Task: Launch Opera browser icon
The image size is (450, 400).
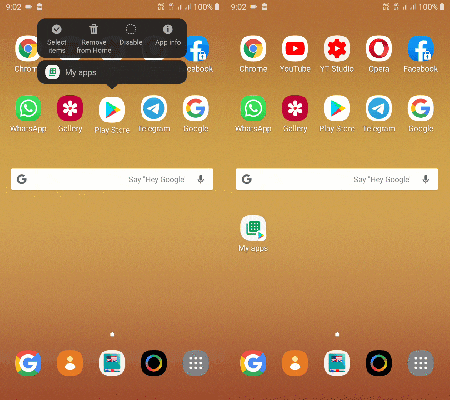Action: pyautogui.click(x=379, y=49)
